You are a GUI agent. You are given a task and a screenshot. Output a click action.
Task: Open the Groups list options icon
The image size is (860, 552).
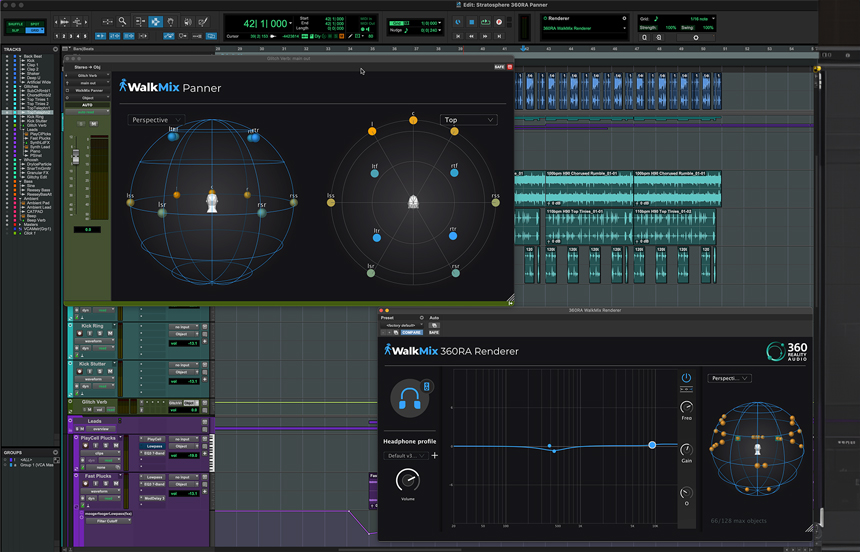(55, 452)
